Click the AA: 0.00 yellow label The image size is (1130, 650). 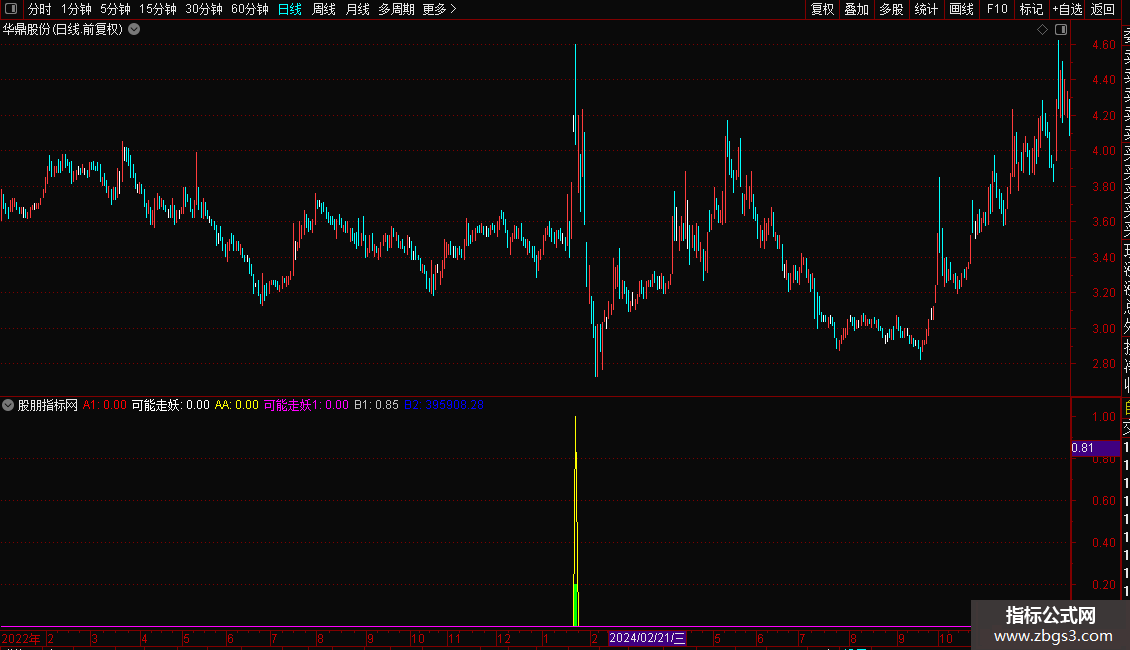236,405
